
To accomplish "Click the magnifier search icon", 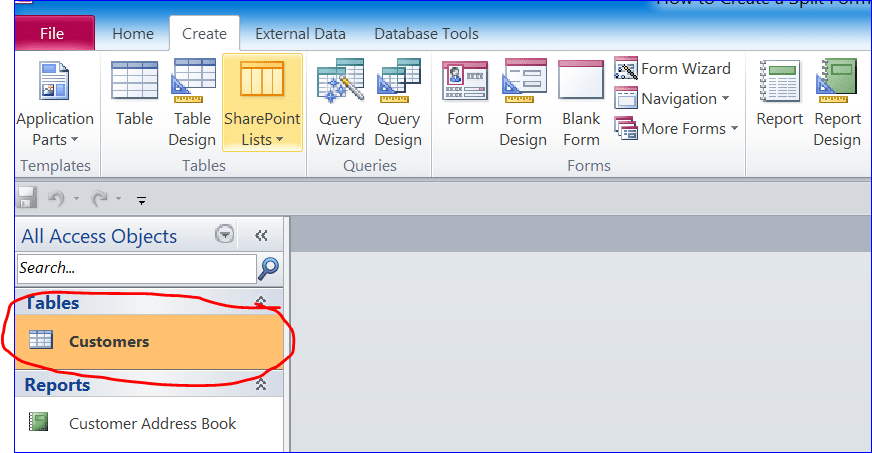I will tap(269, 268).
